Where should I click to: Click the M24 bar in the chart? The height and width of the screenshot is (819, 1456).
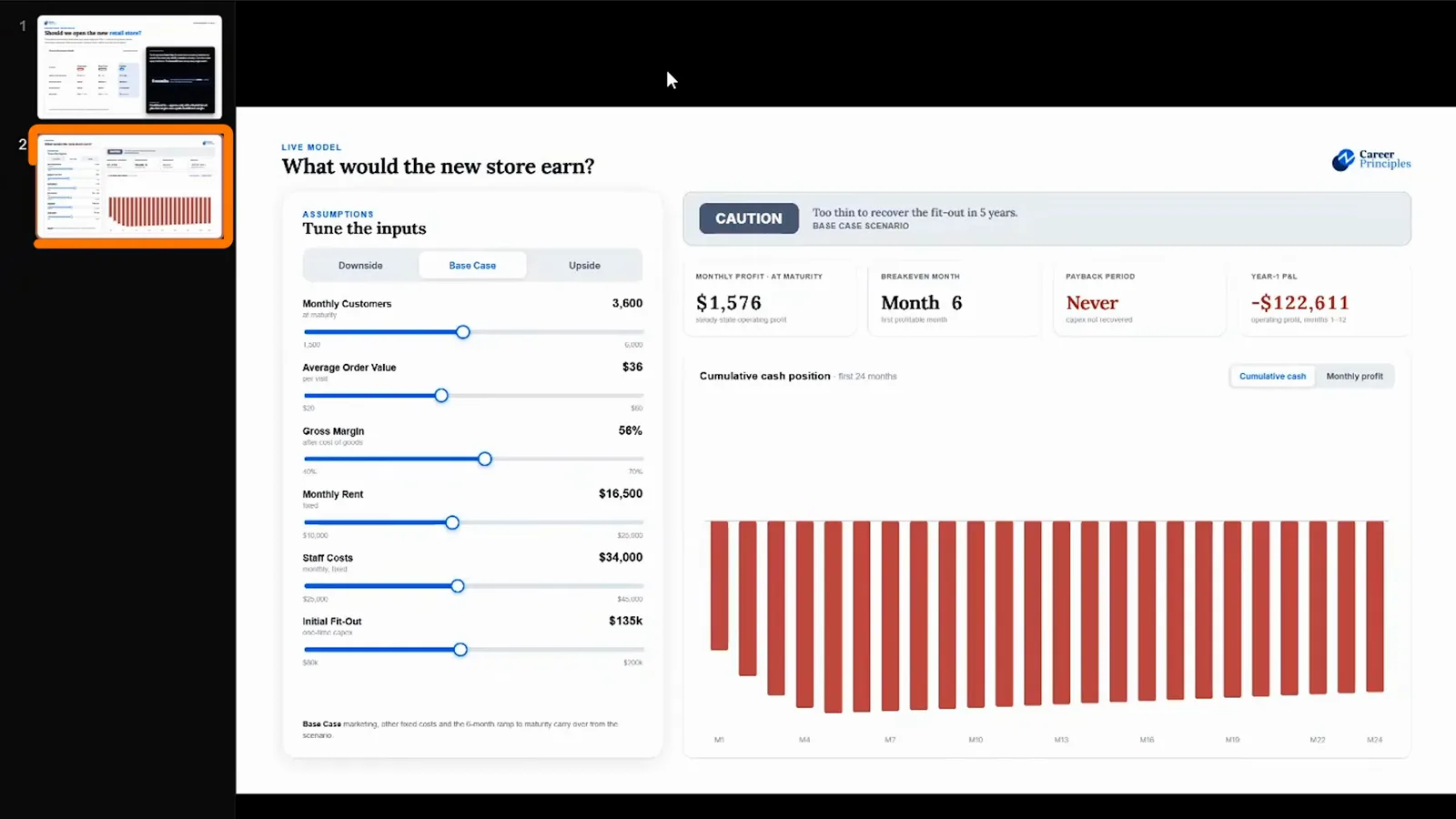tap(1375, 606)
